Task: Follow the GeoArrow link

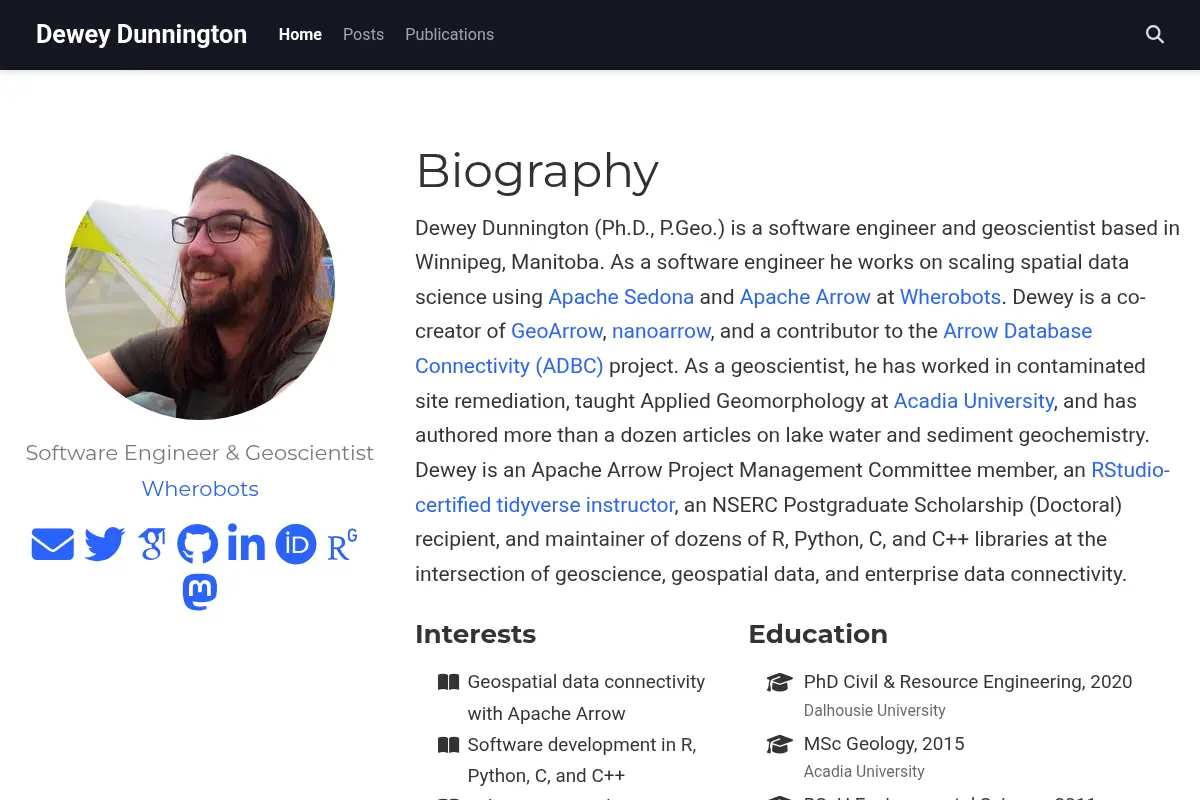Action: pyautogui.click(x=557, y=331)
